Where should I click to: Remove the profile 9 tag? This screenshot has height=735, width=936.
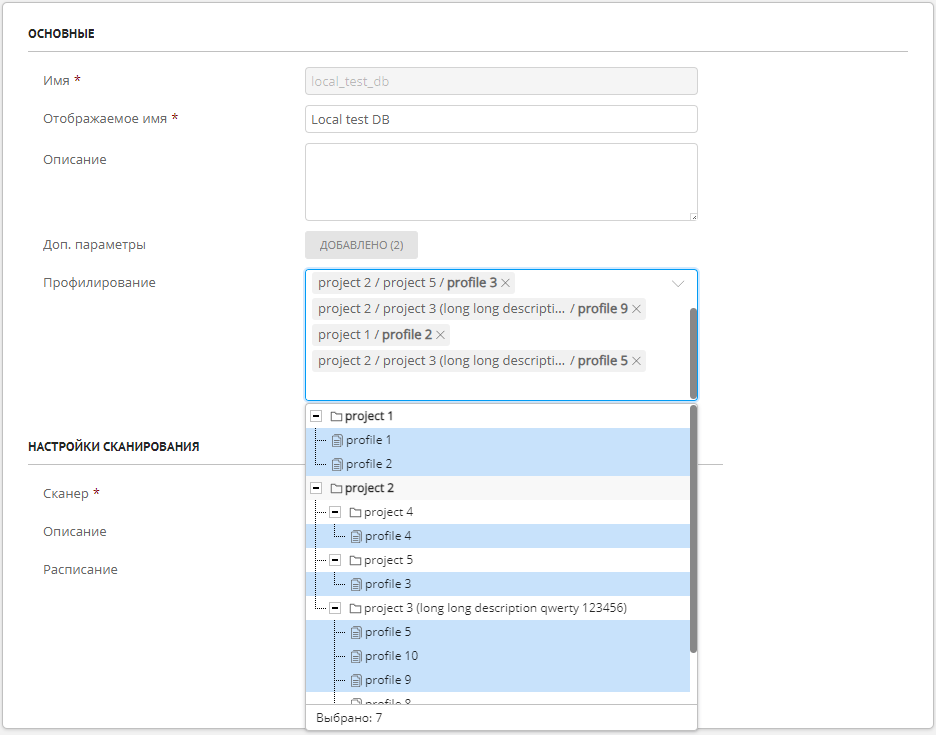point(636,309)
